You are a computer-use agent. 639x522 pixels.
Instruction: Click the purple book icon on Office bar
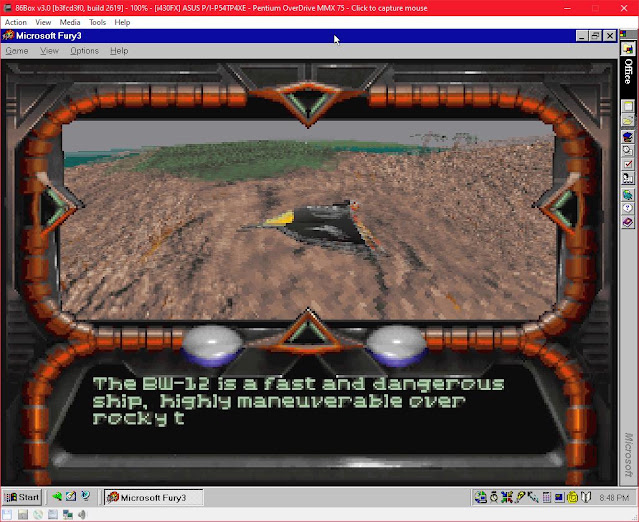click(628, 222)
